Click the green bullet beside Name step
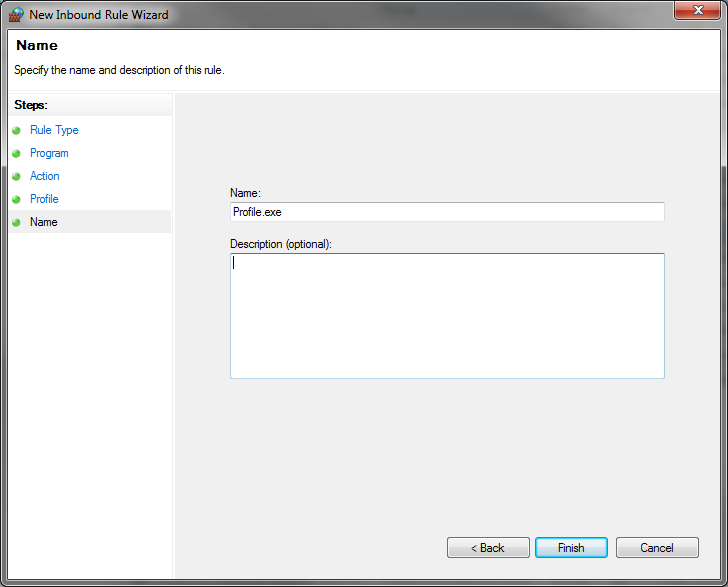The width and height of the screenshot is (728, 587). 16,222
